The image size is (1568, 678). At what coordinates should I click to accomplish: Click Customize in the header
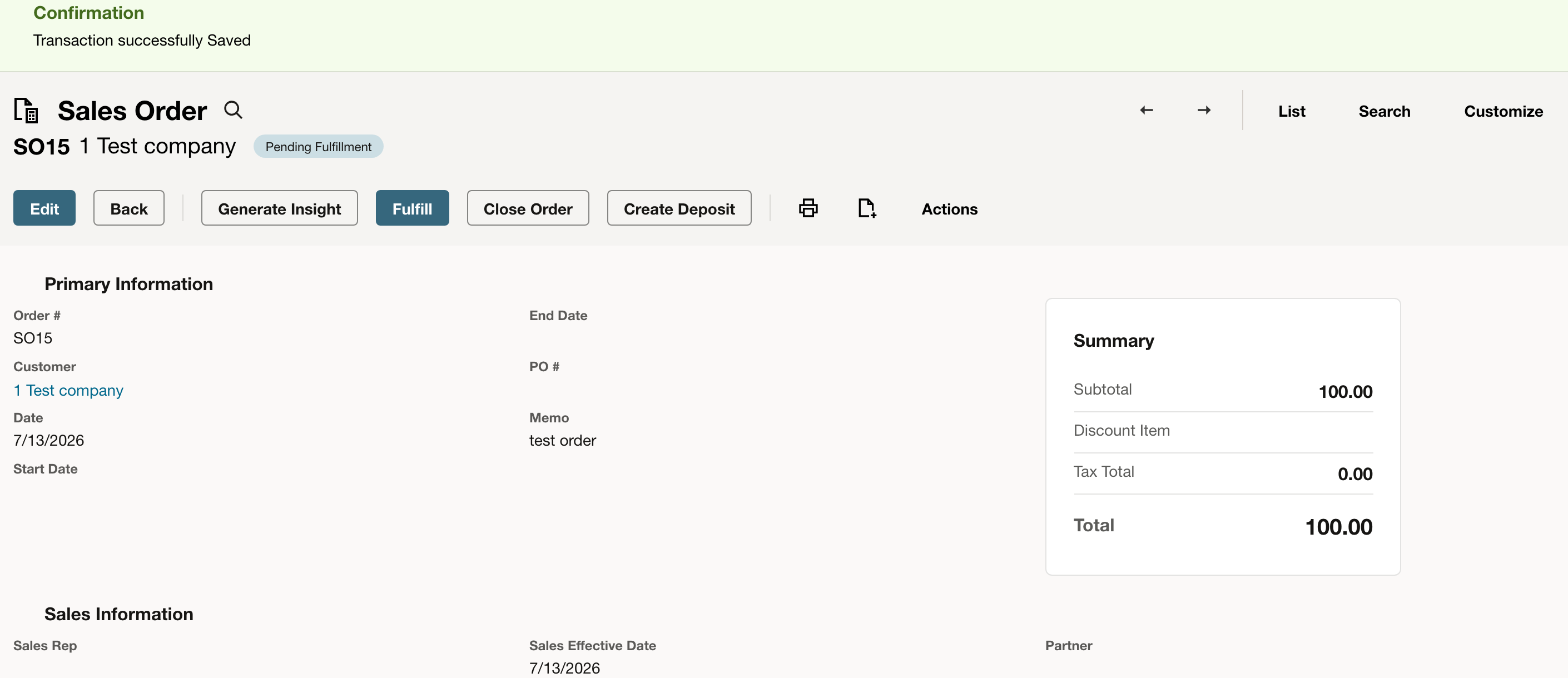coord(1503,111)
